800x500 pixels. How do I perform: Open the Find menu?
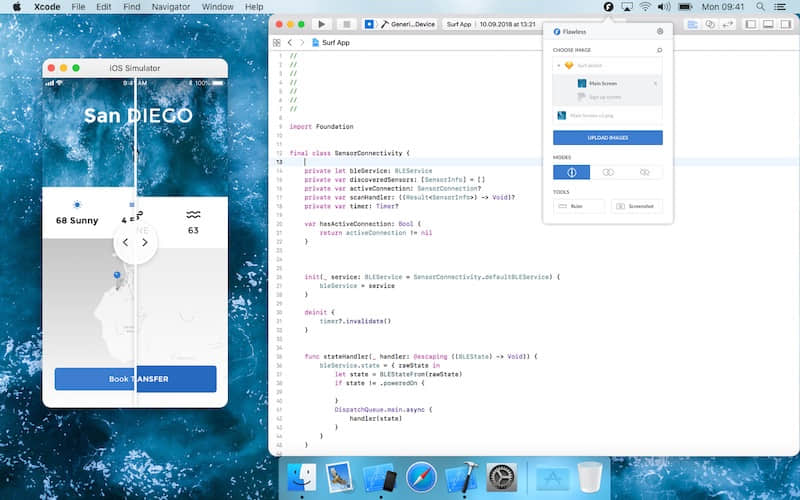pos(132,7)
